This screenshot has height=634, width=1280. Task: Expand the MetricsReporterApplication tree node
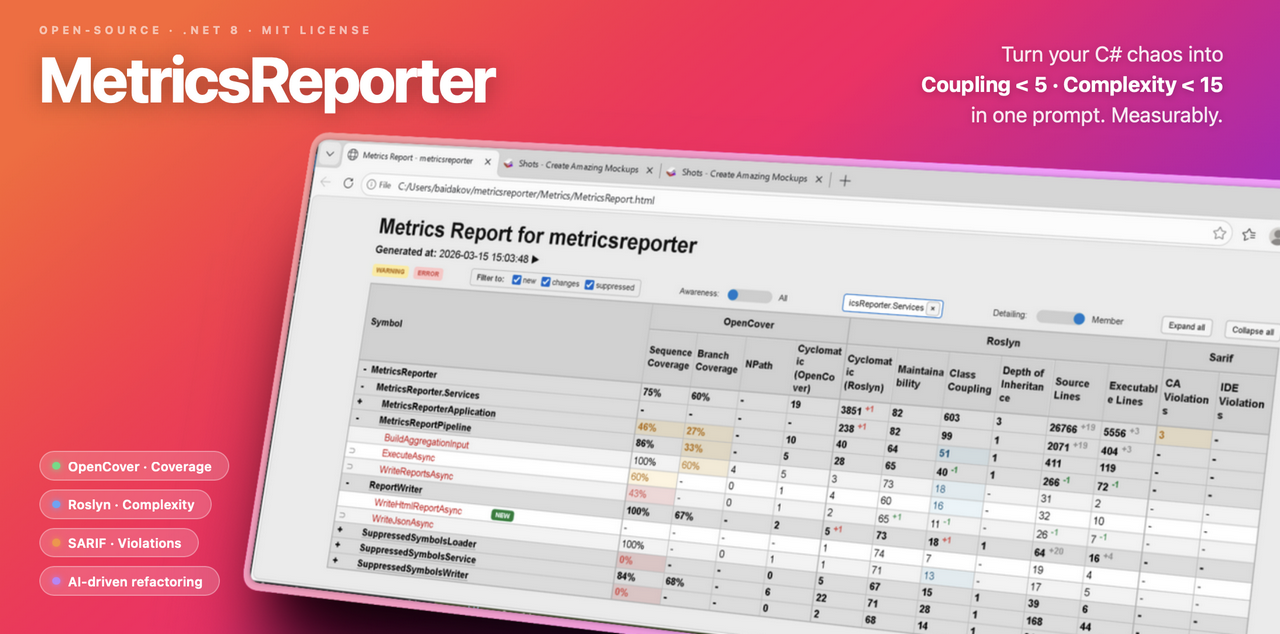(359, 402)
